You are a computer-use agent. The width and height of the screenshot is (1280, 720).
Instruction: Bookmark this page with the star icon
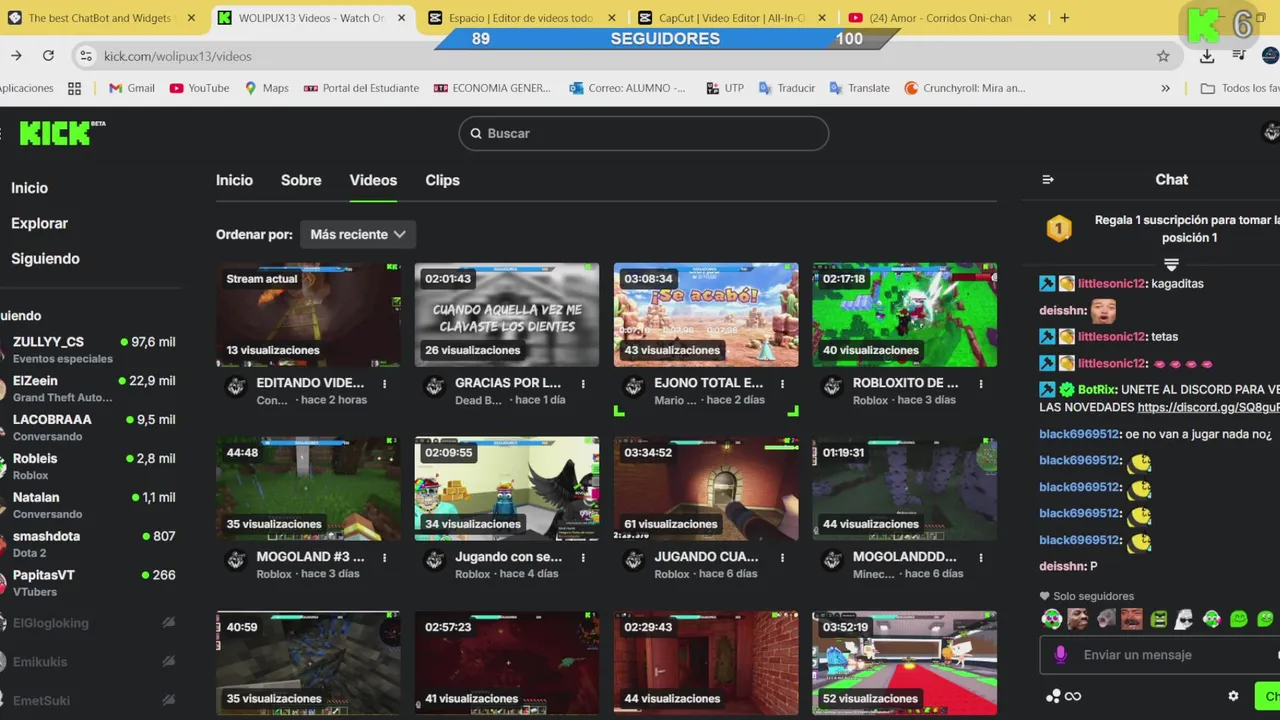click(x=1163, y=56)
